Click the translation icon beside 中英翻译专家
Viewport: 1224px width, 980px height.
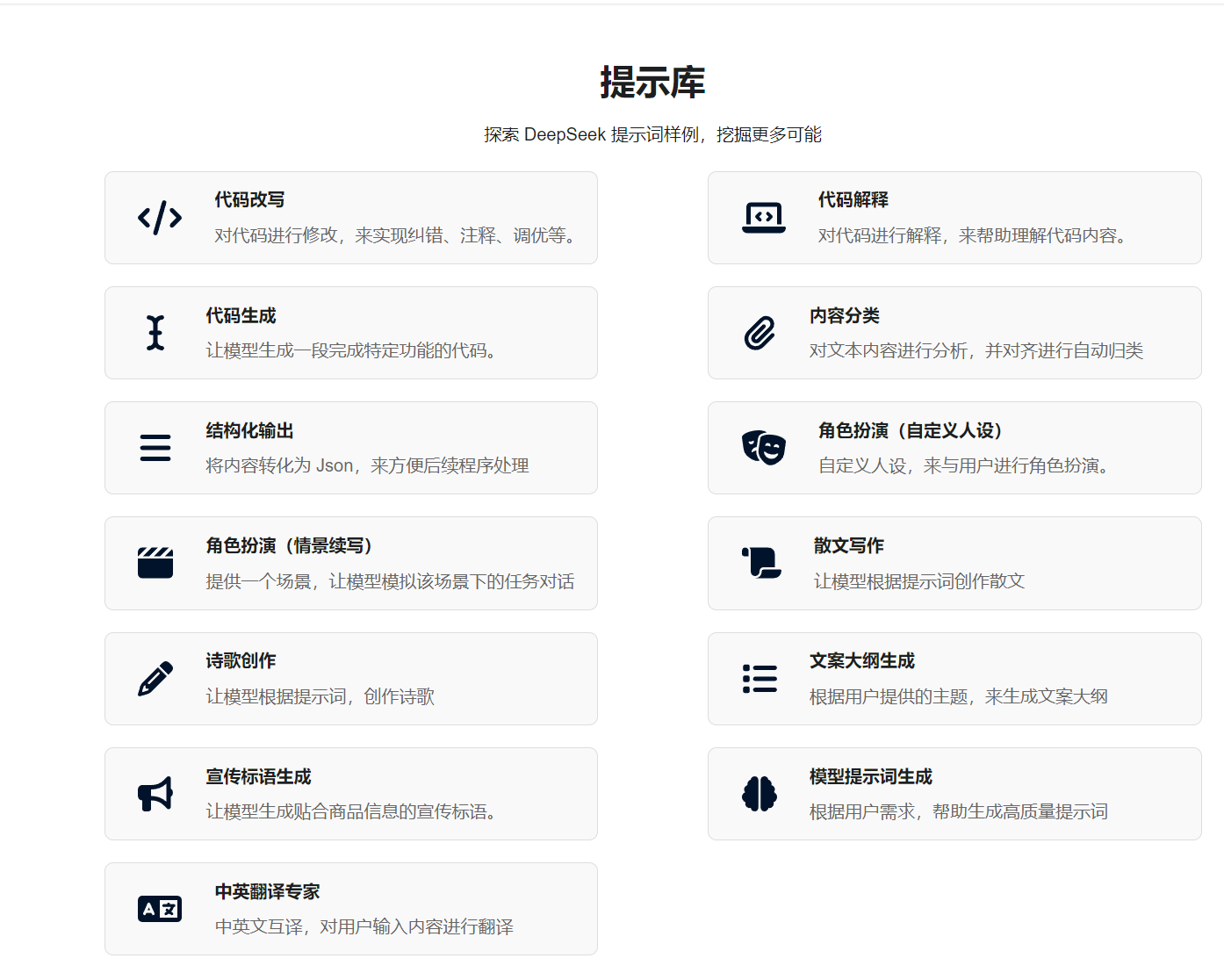[x=157, y=908]
